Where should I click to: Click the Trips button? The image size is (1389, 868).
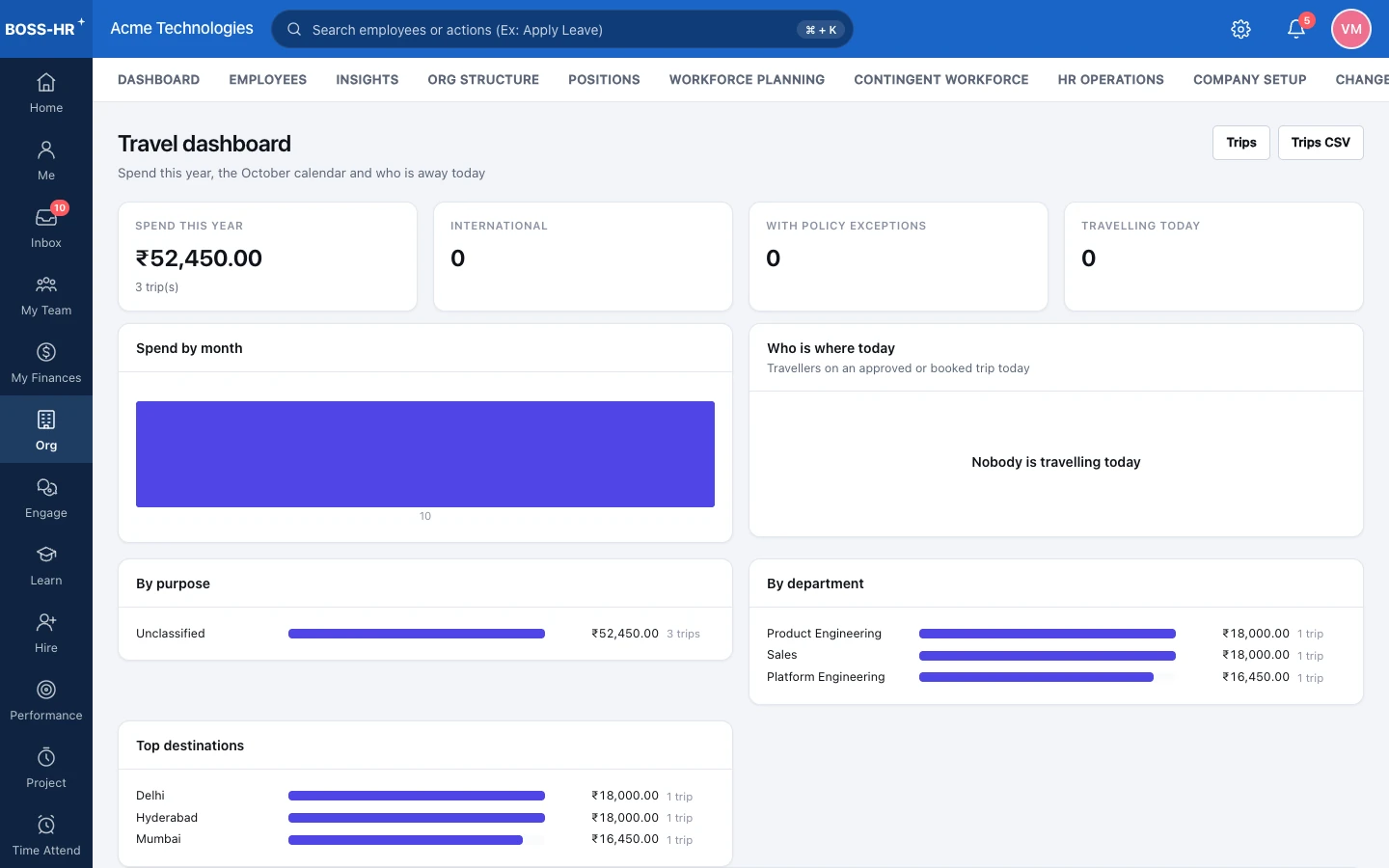(1241, 143)
